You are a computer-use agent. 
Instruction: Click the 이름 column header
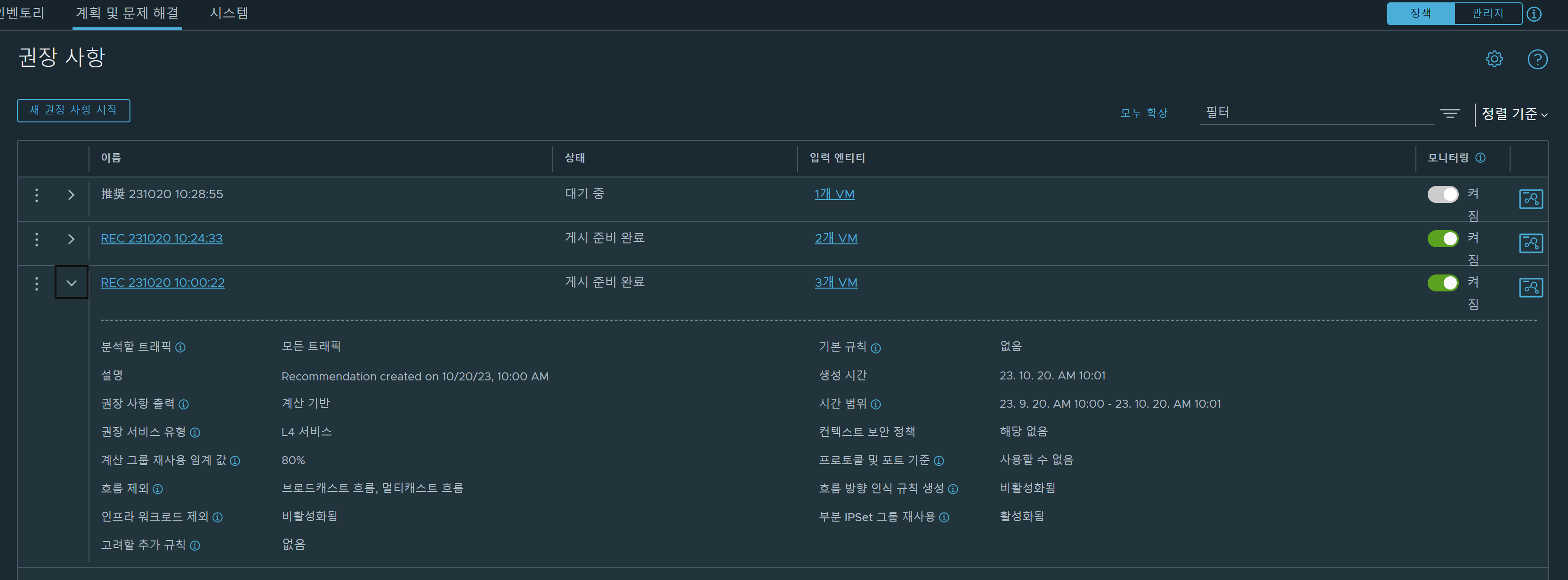[x=111, y=158]
